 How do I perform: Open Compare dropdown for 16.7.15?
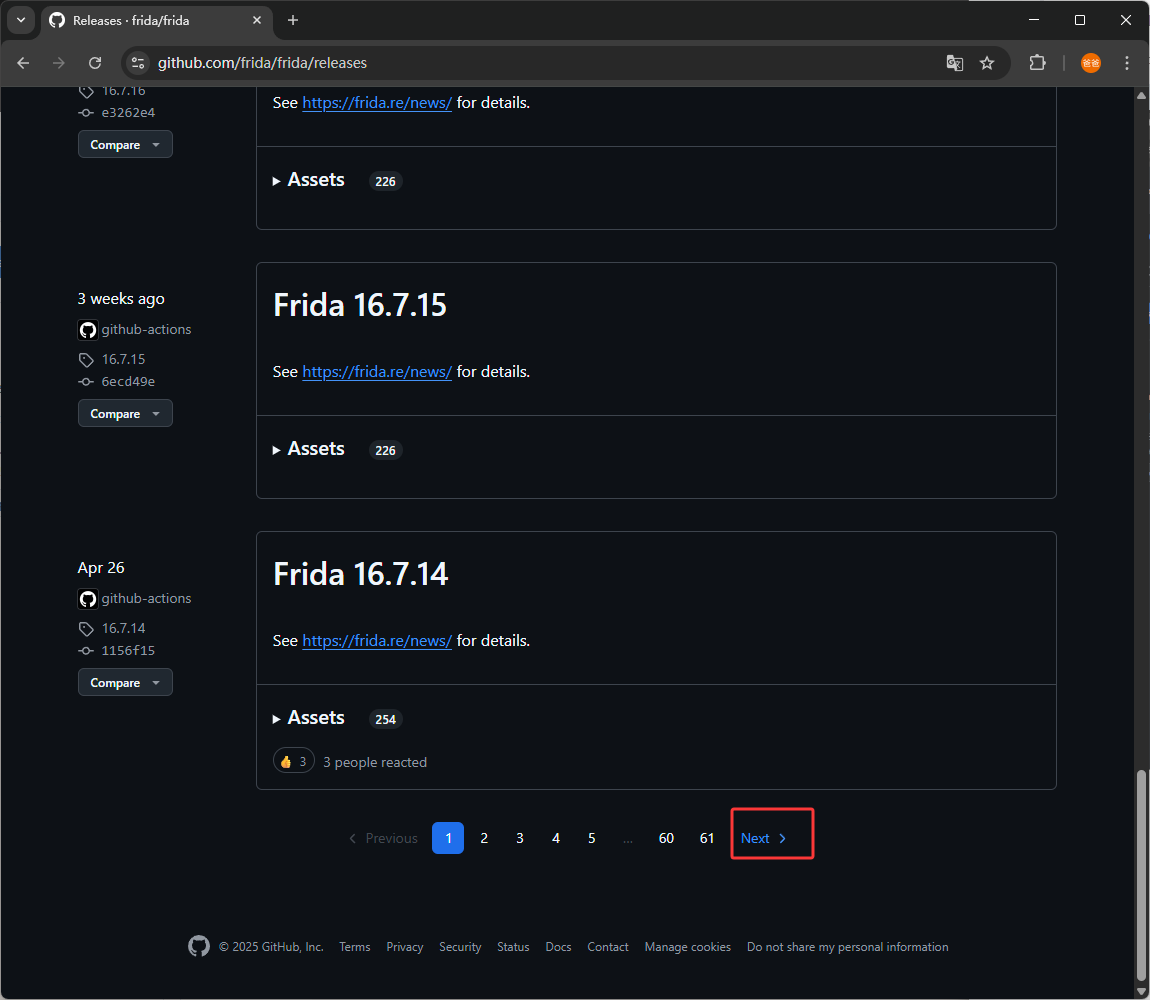(x=125, y=414)
